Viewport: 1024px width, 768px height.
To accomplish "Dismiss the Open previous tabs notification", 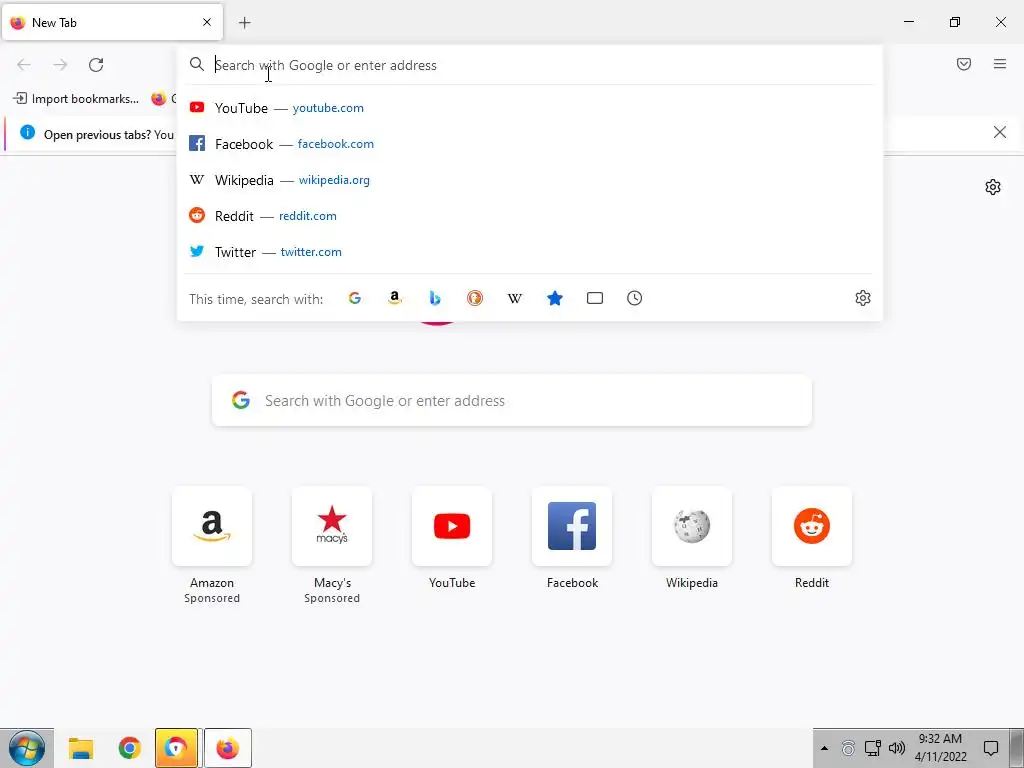I will 1000,133.
